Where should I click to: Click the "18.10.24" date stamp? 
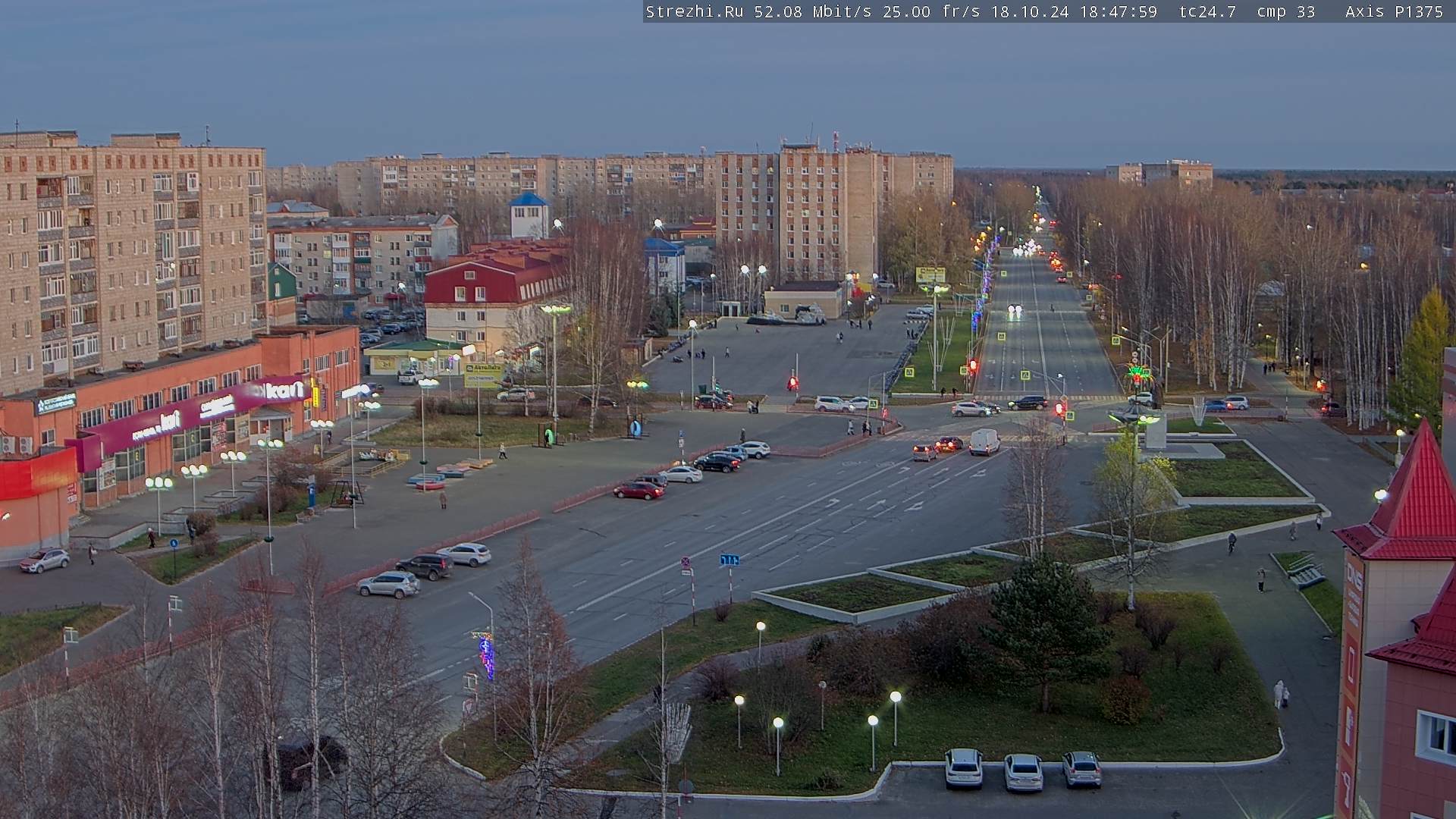coord(1030,11)
